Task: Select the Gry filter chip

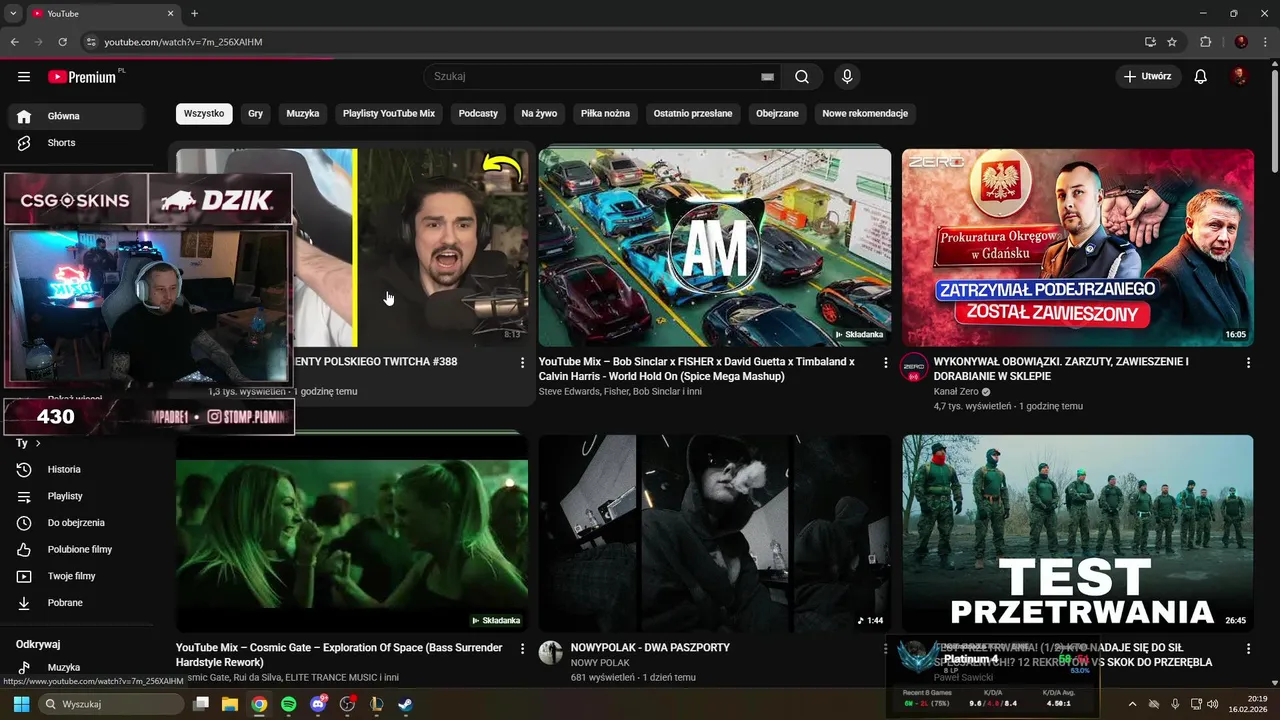Action: point(255,114)
